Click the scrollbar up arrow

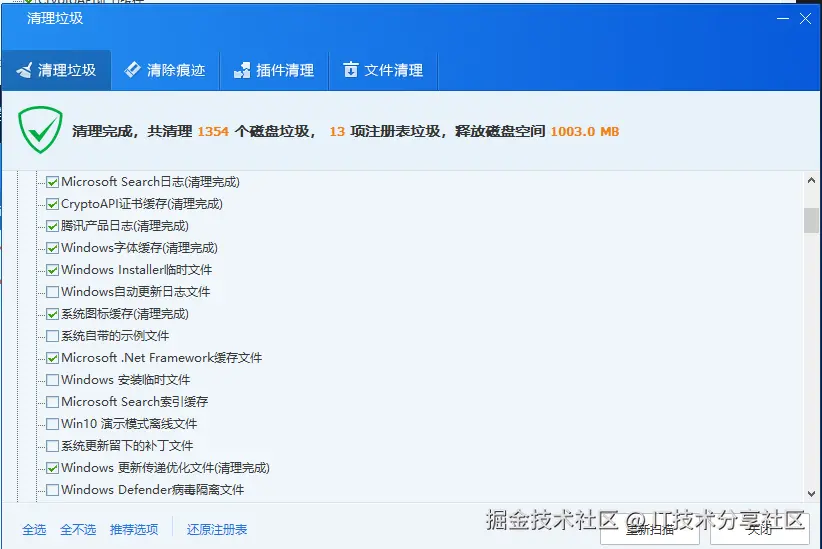812,180
